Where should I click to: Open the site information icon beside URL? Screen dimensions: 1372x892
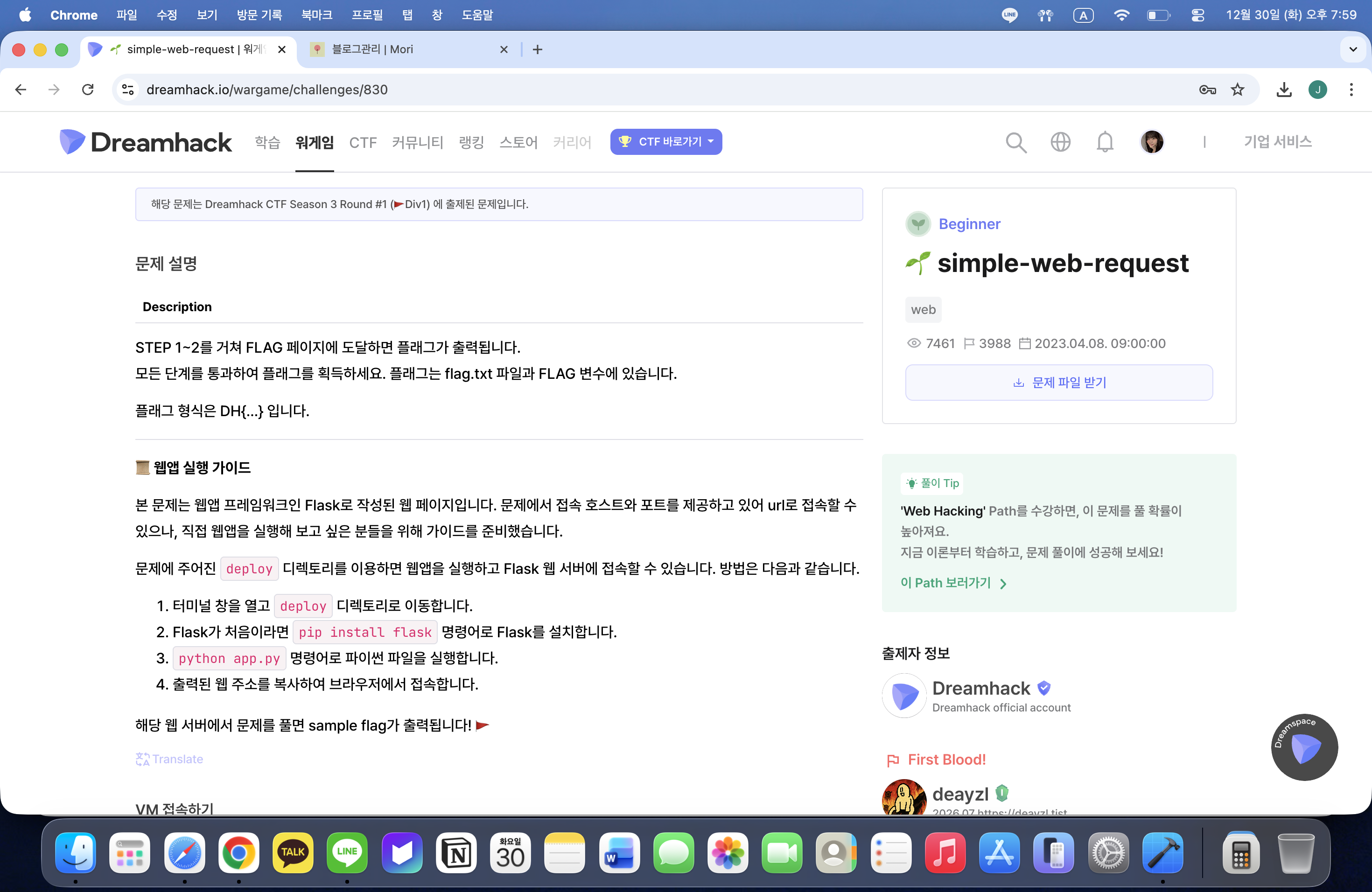pos(128,89)
